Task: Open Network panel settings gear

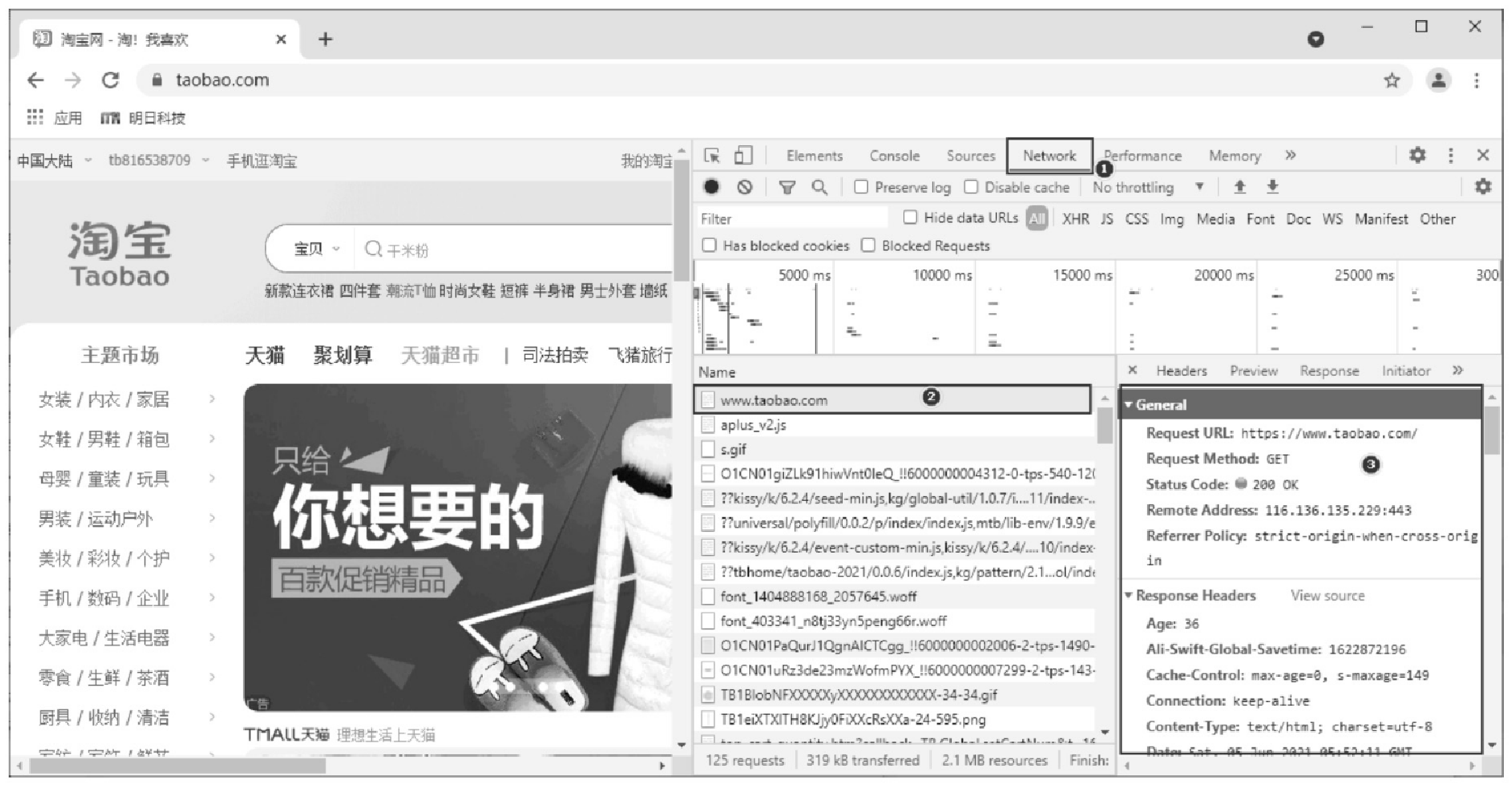Action: [1483, 187]
